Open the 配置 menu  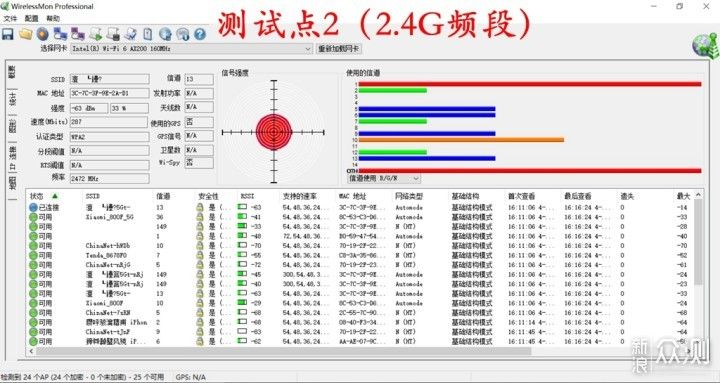coord(32,18)
